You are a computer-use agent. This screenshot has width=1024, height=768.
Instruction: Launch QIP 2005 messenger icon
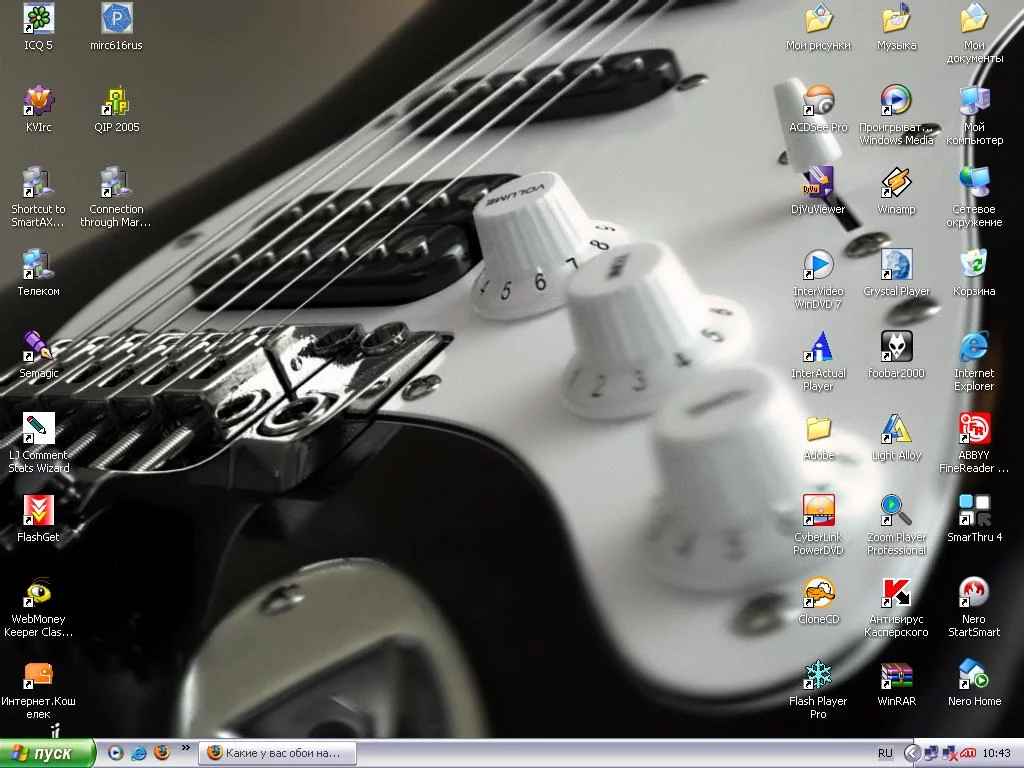tap(116, 101)
